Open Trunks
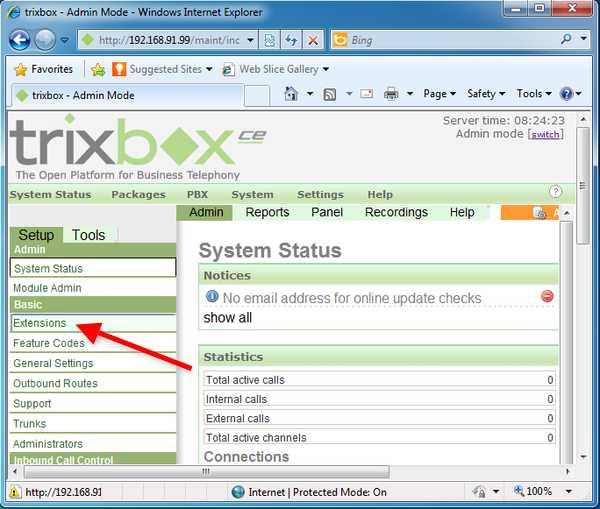Image resolution: width=600 pixels, height=509 pixels. pyautogui.click(x=93, y=424)
